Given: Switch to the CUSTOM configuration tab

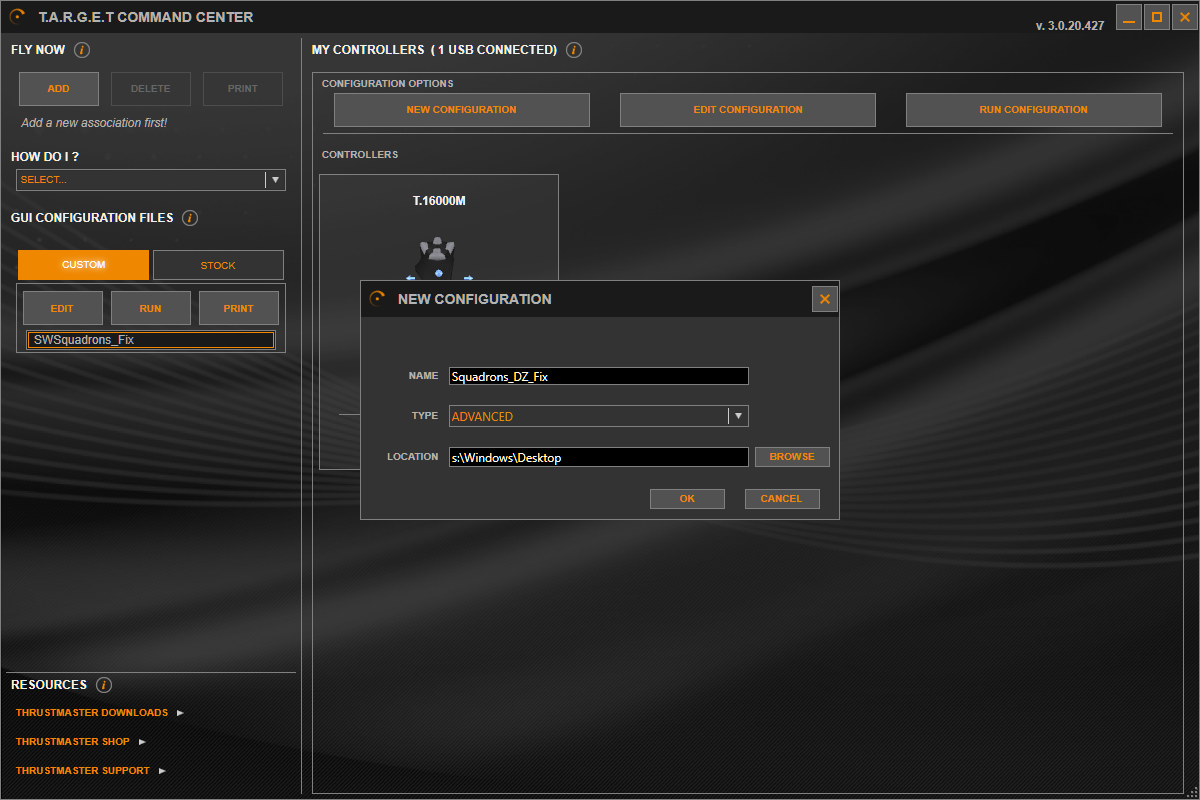Looking at the screenshot, I should pos(83,265).
